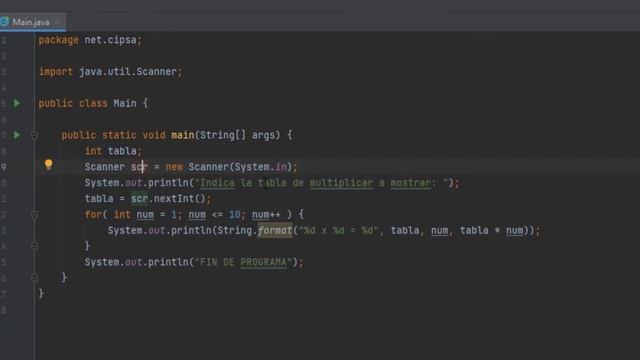Viewport: 640px width, 360px height.
Task: Click 'java.util.Scanner' import text
Action: tap(128, 72)
